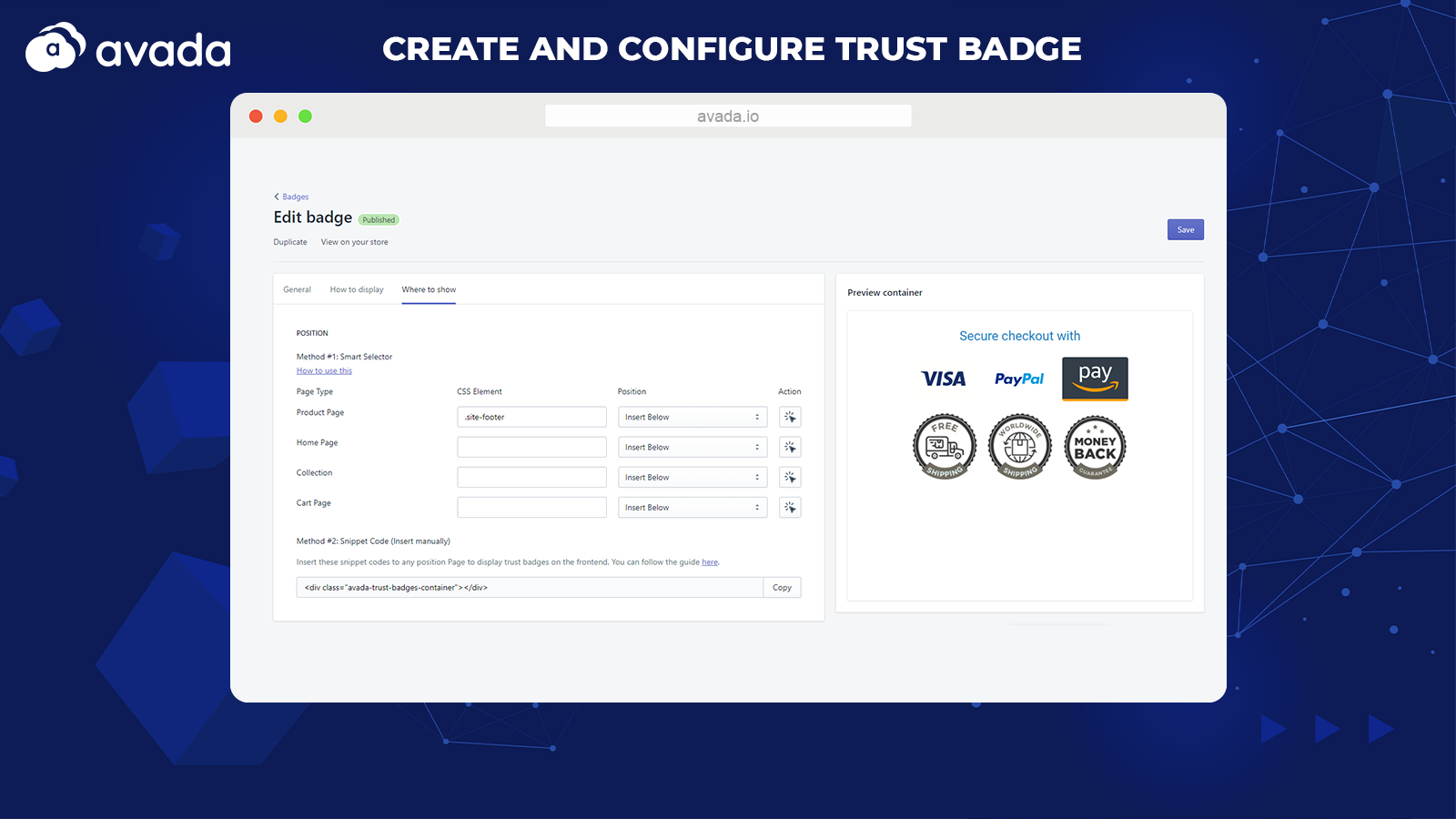Click the smart selector icon for Home Page
This screenshot has width=1456, height=819.
click(790, 447)
